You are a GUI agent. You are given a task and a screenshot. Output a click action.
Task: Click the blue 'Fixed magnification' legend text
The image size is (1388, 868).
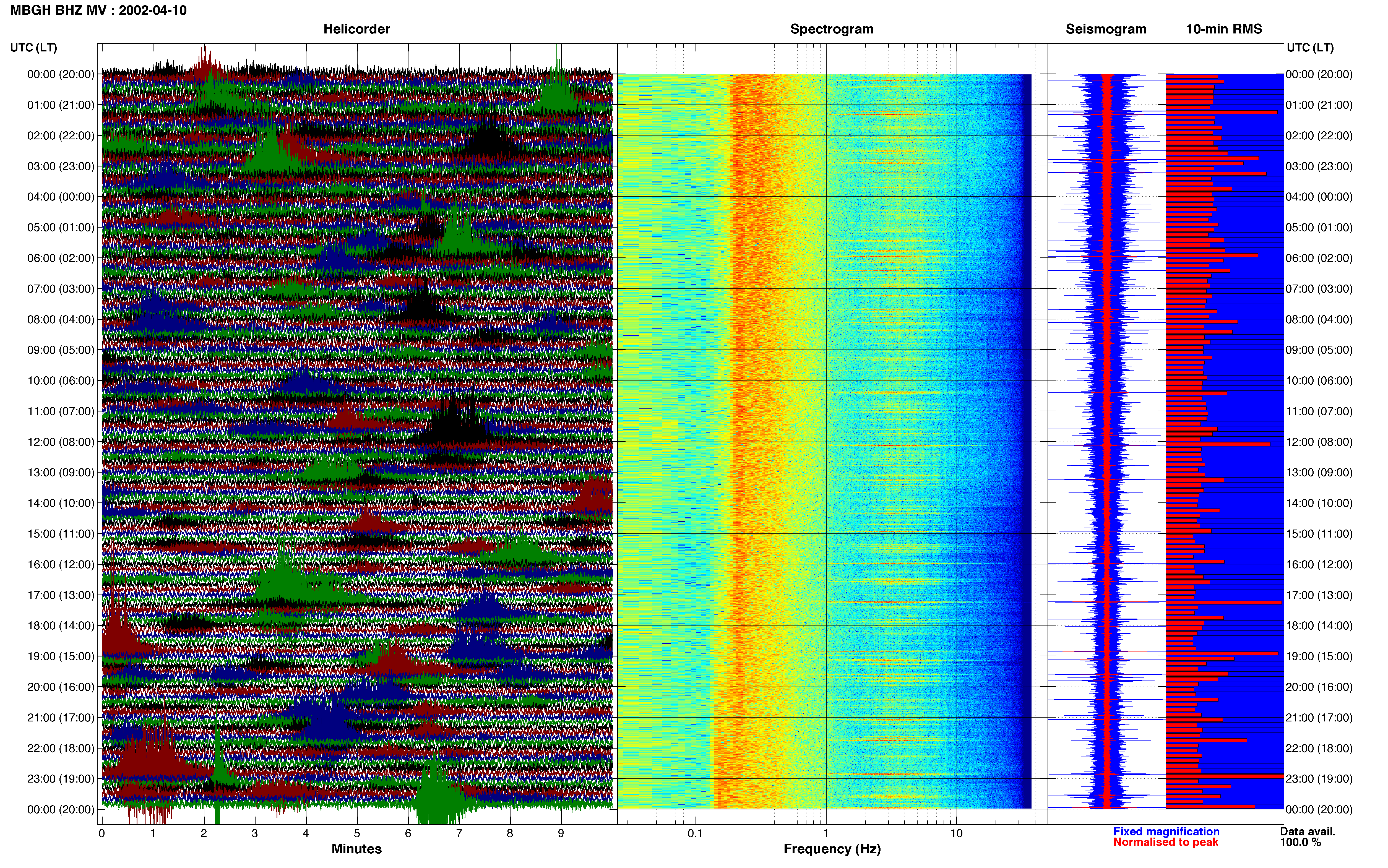[x=1166, y=831]
